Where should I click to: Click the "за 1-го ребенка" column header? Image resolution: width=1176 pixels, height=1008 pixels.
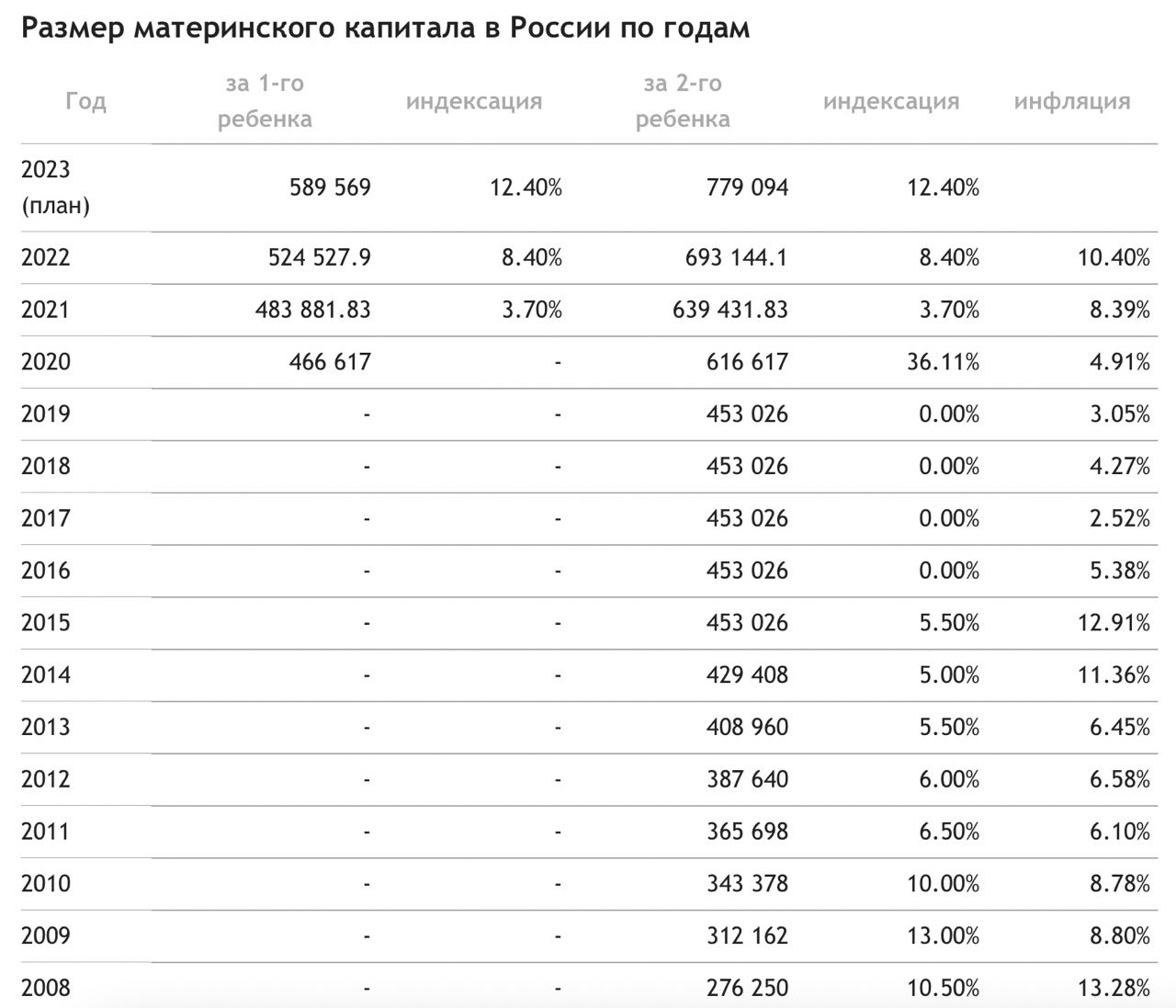pos(265,101)
